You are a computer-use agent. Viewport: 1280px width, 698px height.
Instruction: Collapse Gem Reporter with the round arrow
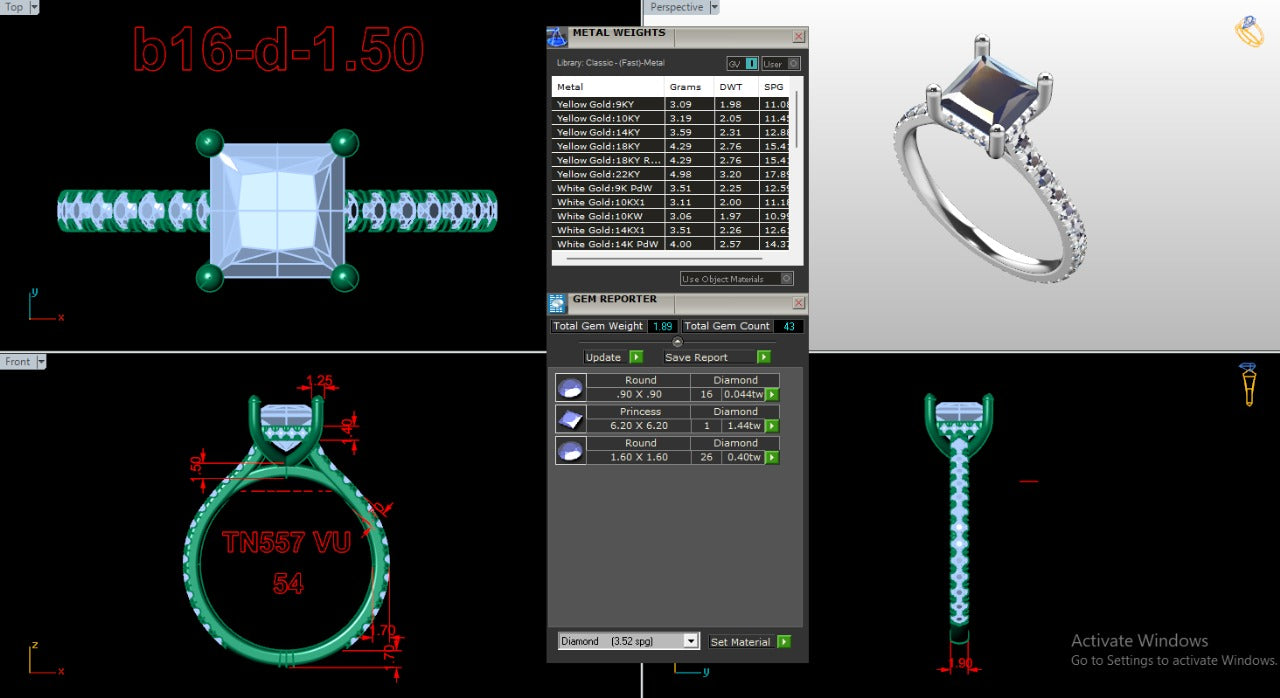click(677, 342)
